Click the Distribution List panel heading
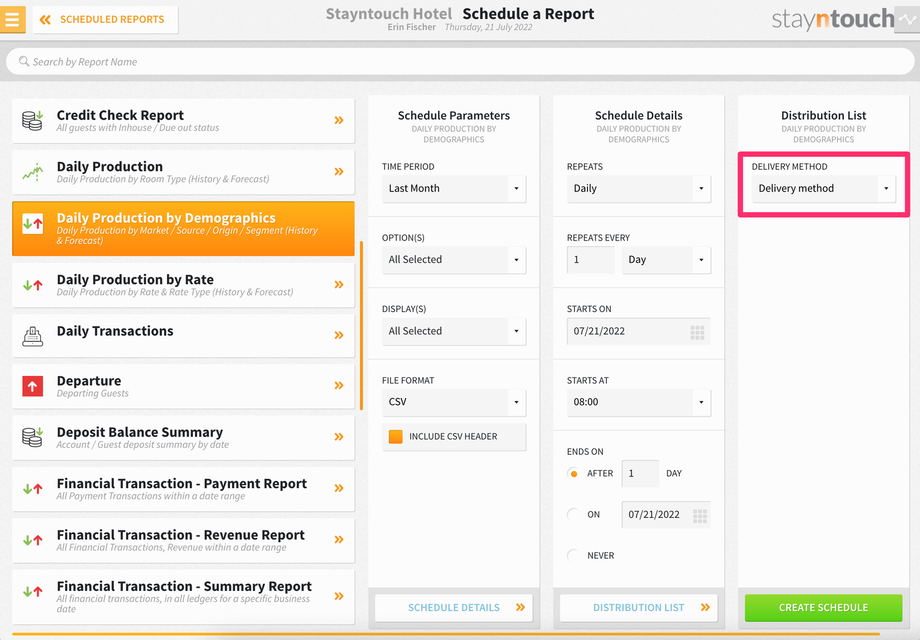Image resolution: width=920 pixels, height=640 pixels. click(x=823, y=116)
